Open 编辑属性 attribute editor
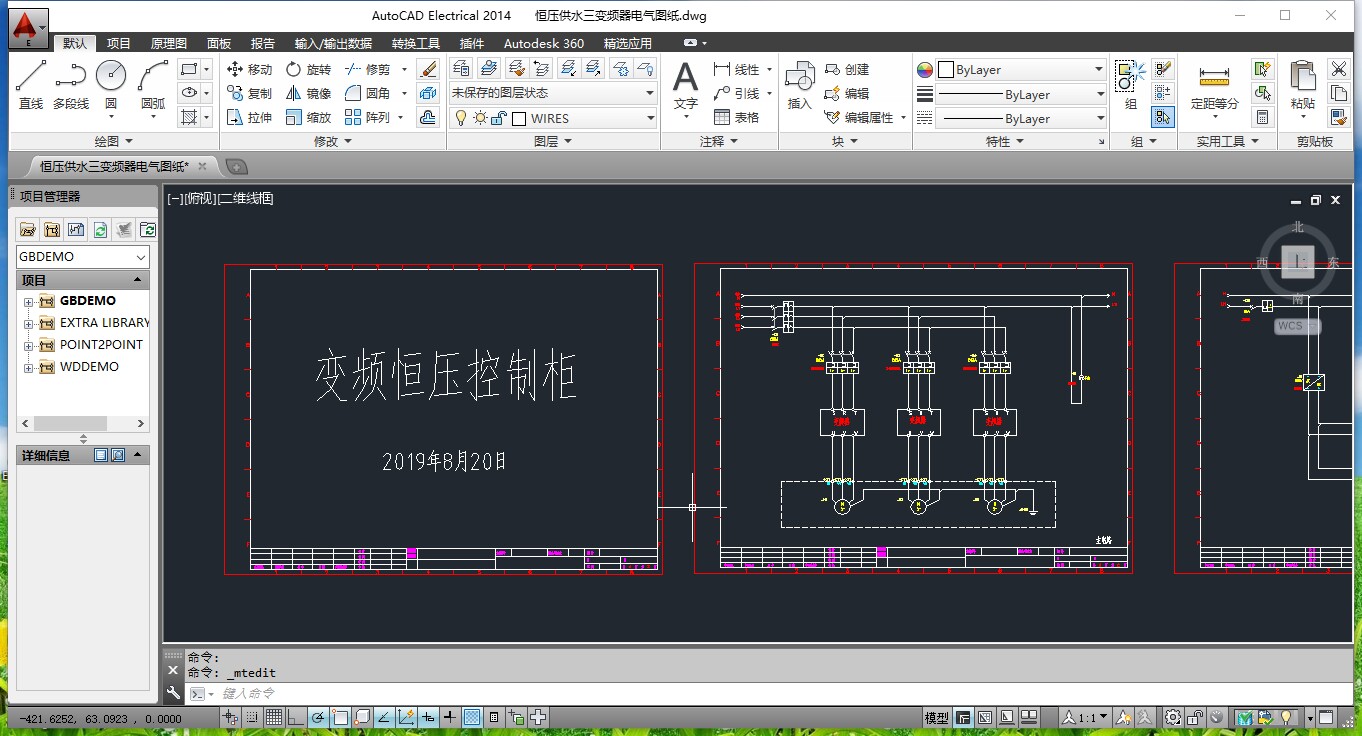Screen dimensions: 1362x736 coord(859,117)
